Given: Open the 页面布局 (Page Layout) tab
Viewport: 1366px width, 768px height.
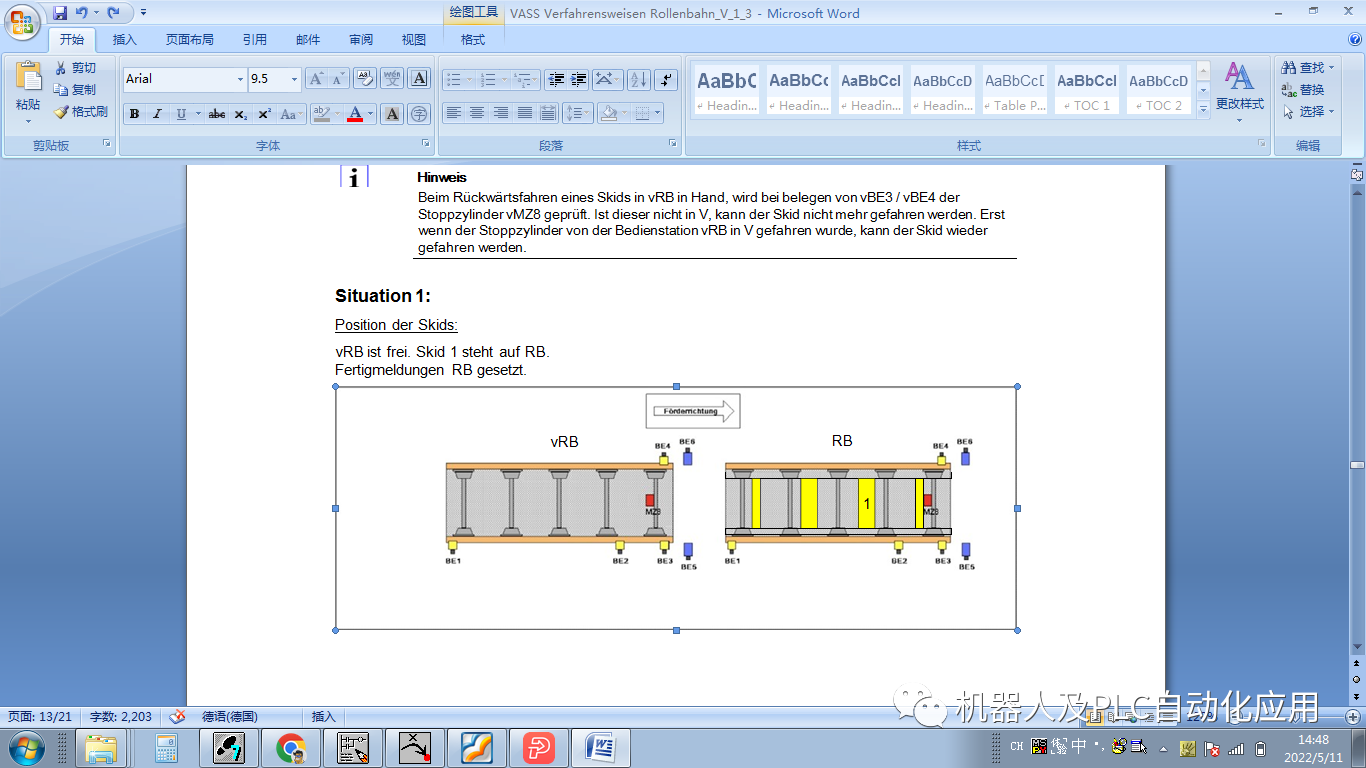Looking at the screenshot, I should 189,40.
